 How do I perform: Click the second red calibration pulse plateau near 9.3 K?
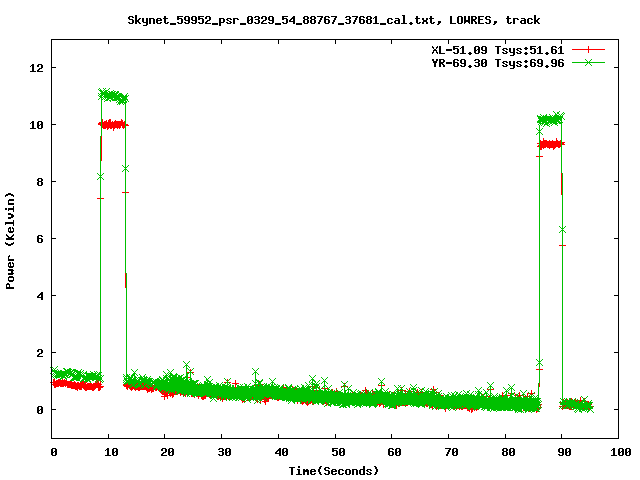click(551, 144)
